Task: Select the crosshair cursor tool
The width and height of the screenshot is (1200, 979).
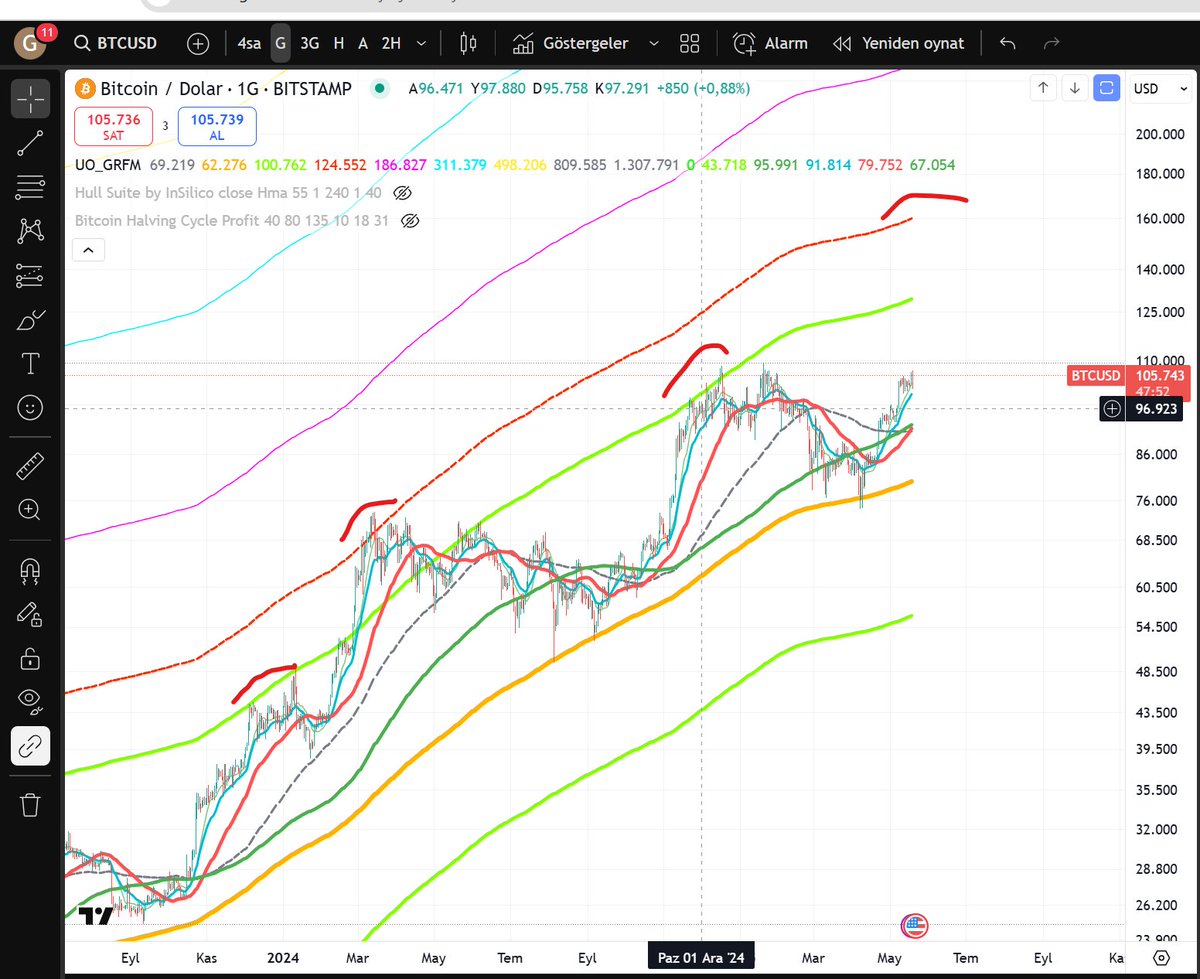Action: pyautogui.click(x=31, y=98)
